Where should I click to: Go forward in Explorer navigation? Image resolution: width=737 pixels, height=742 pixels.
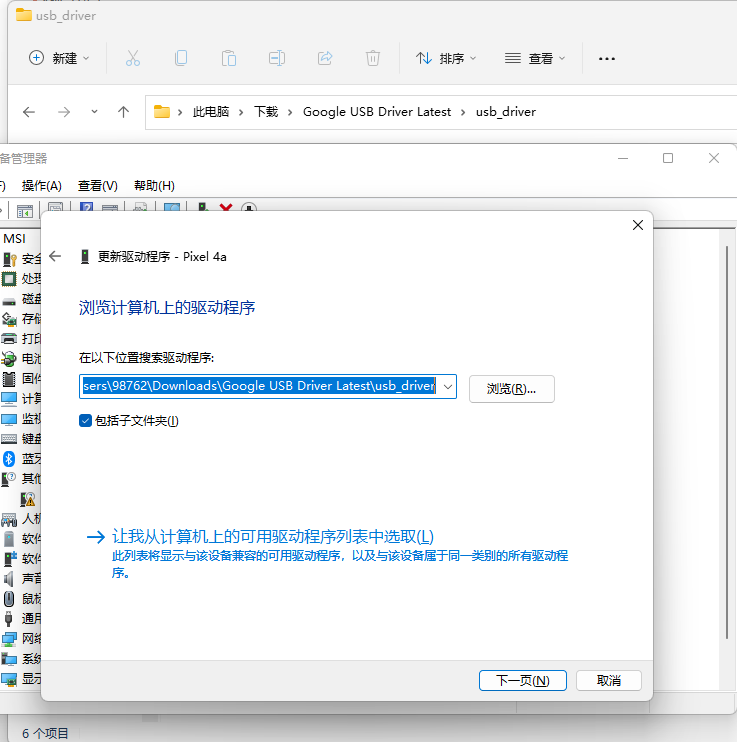coord(64,112)
